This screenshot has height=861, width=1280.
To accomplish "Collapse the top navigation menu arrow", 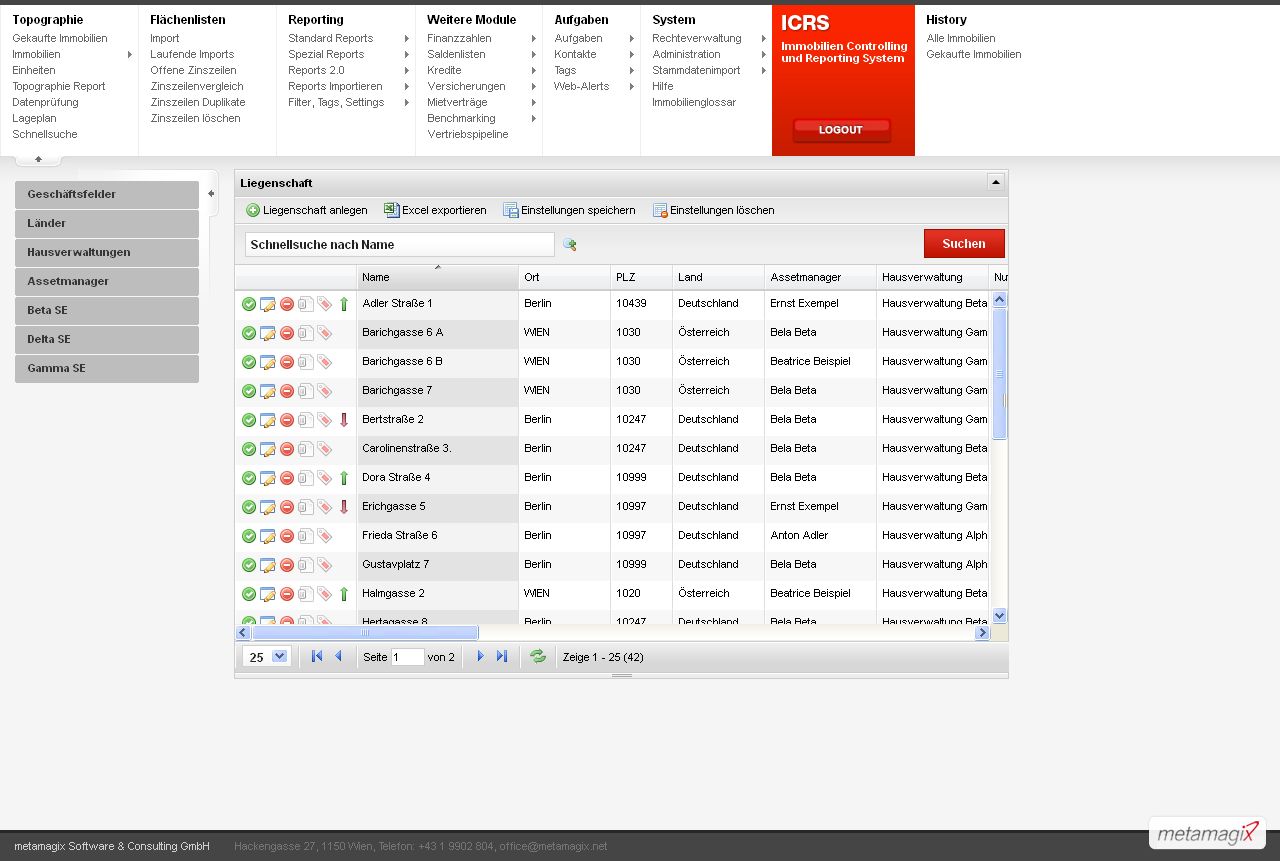I will 38,159.
